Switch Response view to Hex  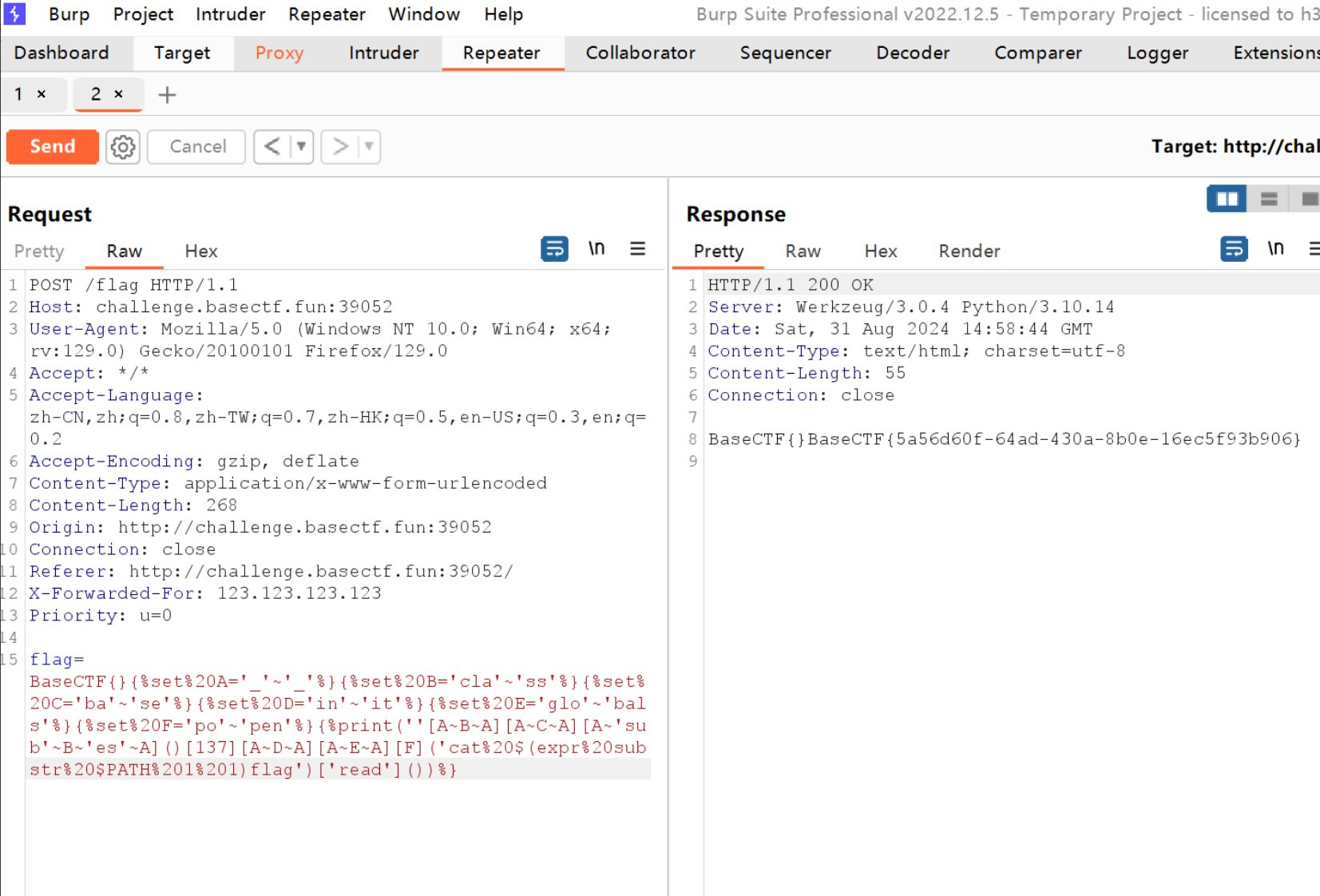[881, 252]
